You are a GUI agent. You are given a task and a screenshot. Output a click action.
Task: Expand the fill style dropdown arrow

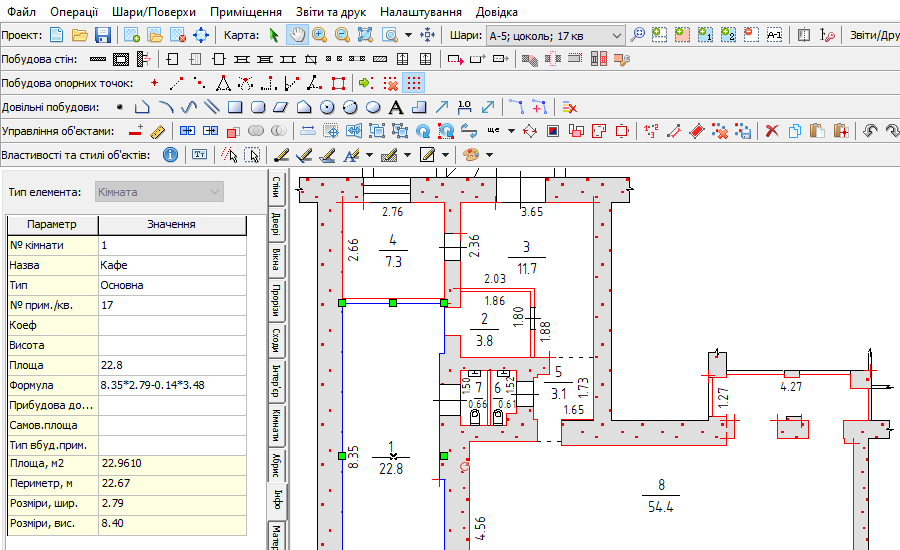[x=445, y=155]
